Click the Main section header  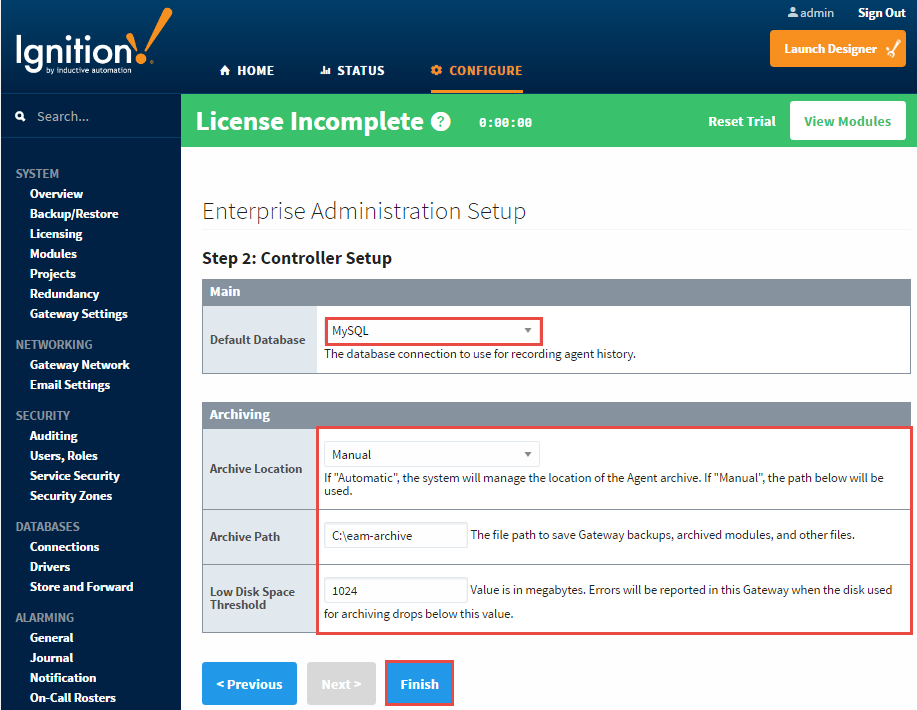pyautogui.click(x=556, y=292)
